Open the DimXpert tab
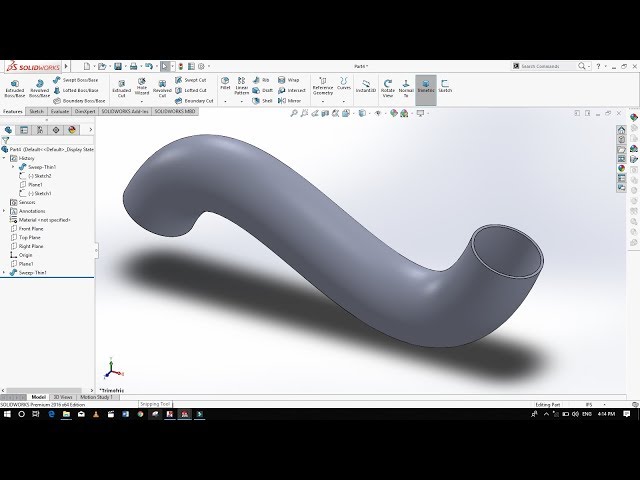The image size is (640, 480). (85, 111)
